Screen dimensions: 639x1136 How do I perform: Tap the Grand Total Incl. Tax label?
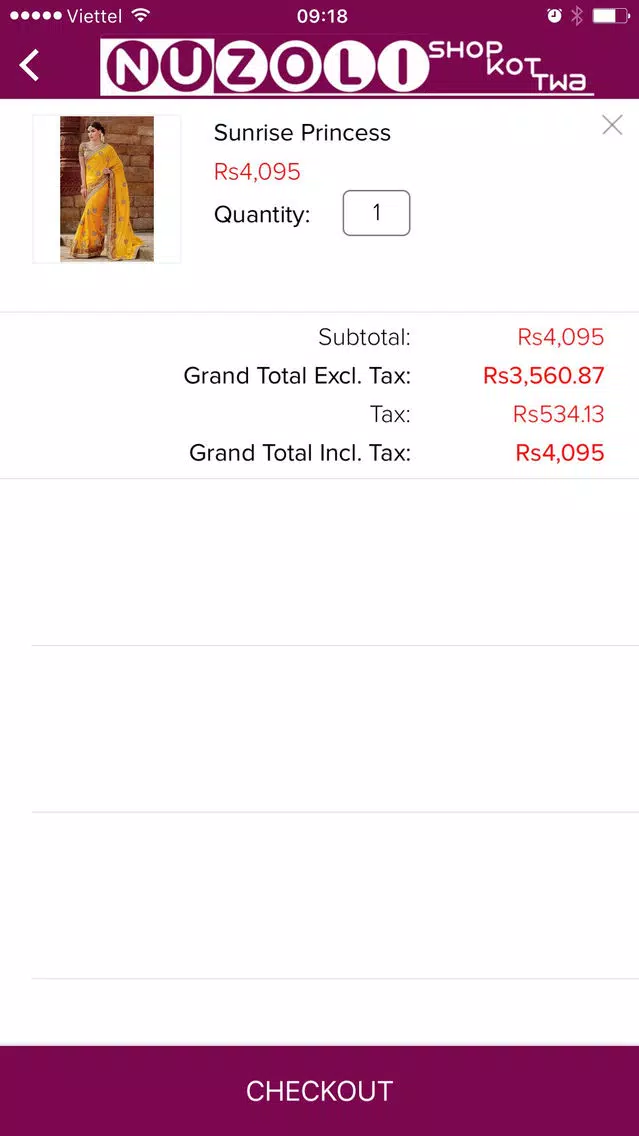coord(300,453)
